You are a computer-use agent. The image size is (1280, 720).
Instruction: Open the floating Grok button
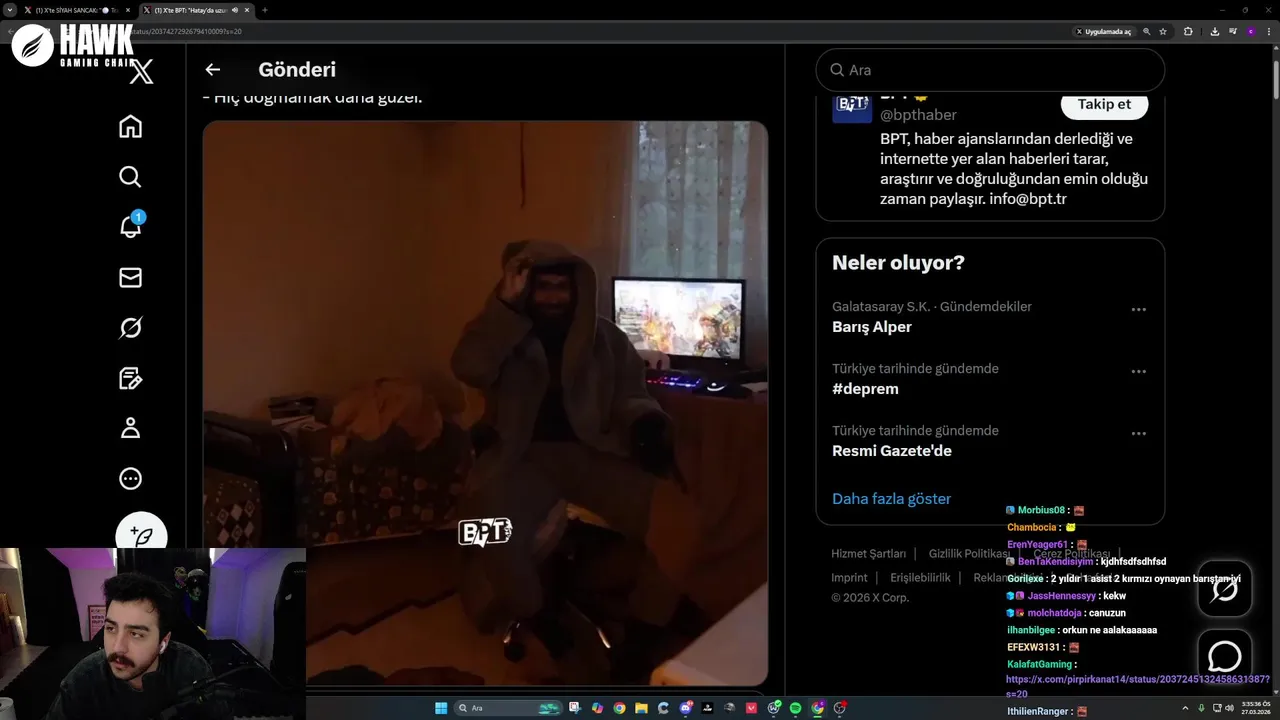pos(1225,588)
